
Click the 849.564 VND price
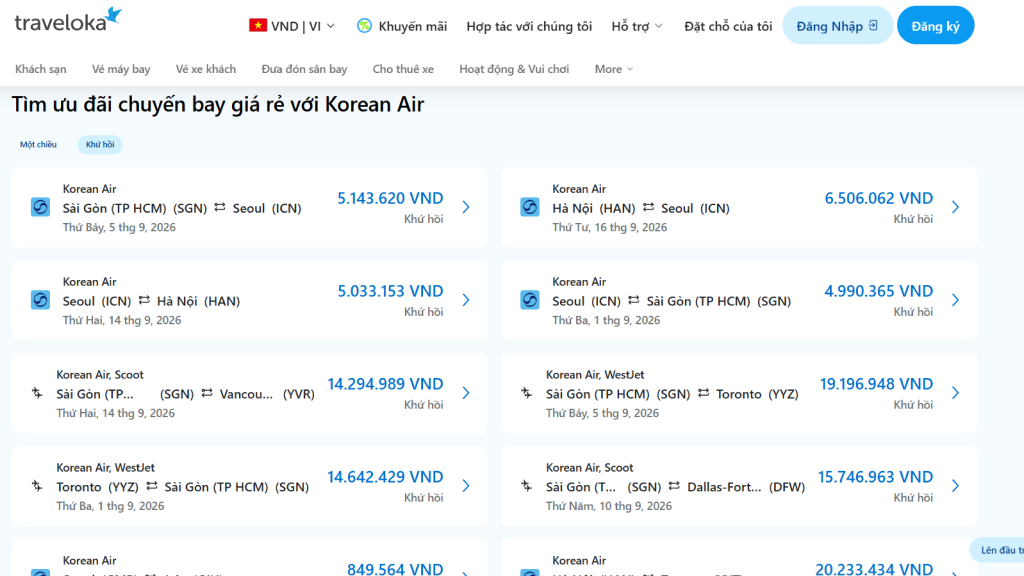(395, 569)
